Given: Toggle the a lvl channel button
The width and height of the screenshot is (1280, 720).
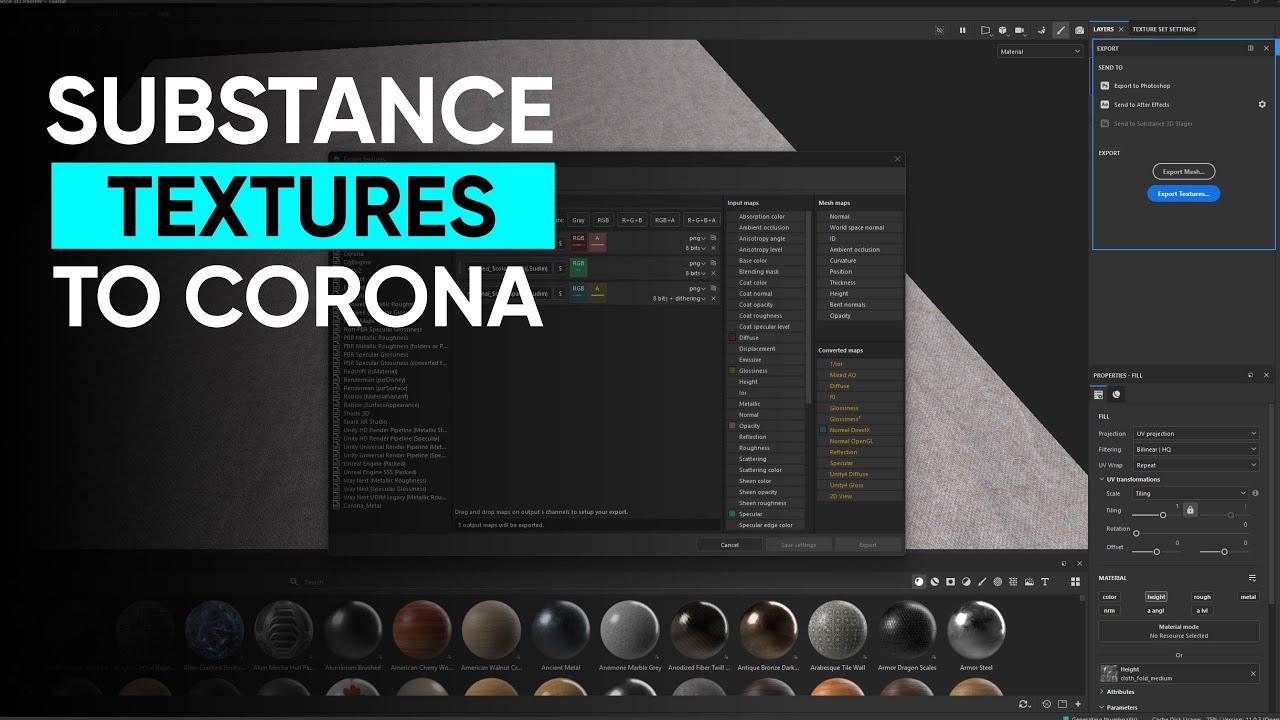Looking at the screenshot, I should tap(1202, 610).
